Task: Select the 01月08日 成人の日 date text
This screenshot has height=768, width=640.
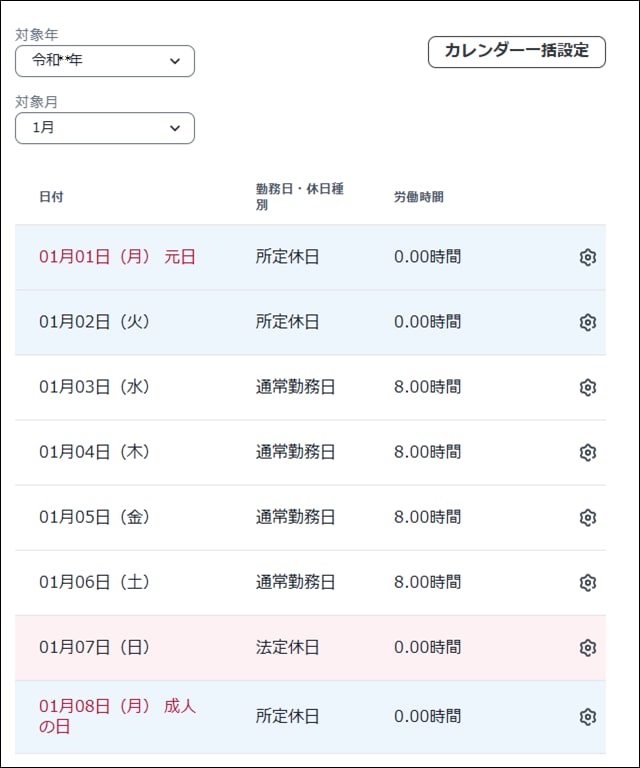Action: (118, 716)
